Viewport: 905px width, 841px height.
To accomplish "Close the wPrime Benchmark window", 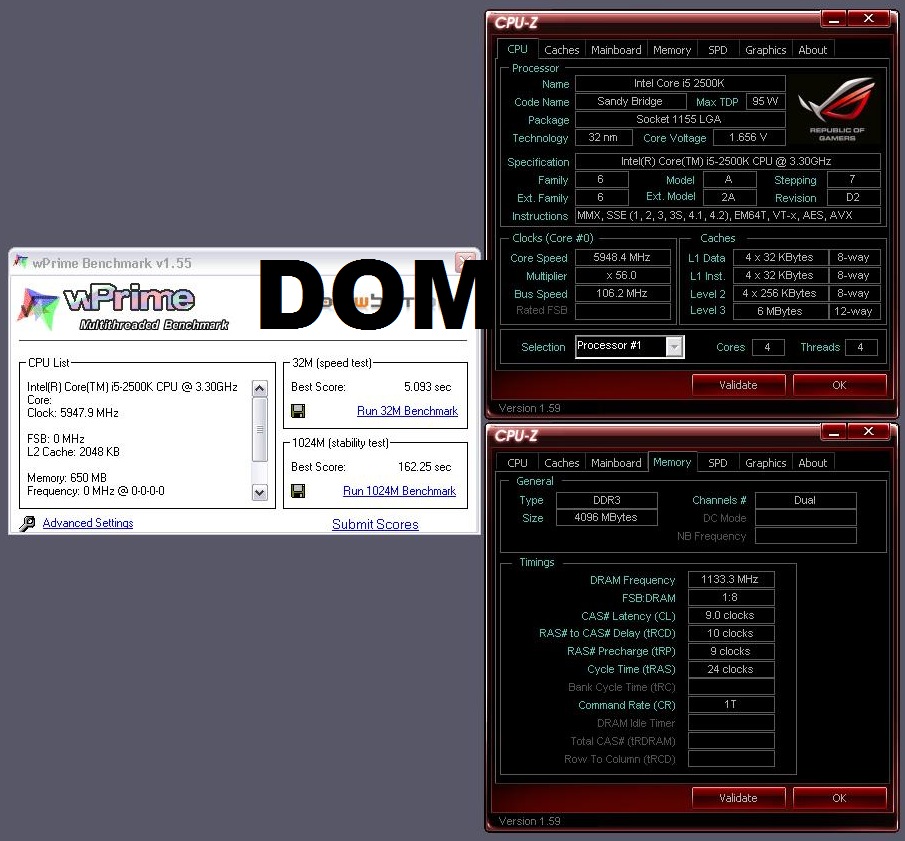I will tap(465, 263).
